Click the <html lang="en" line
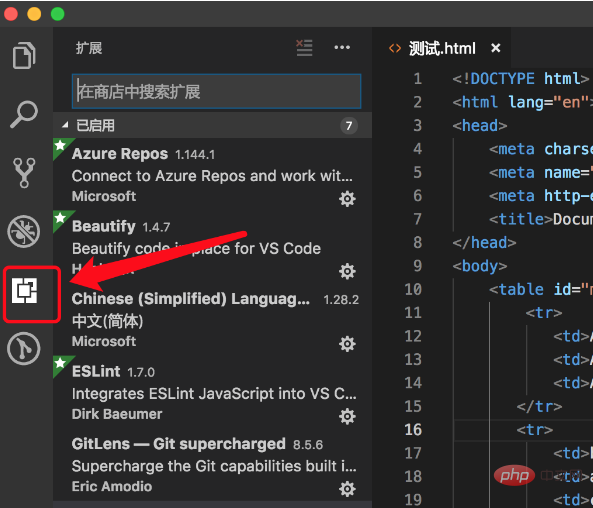The image size is (593, 508). pos(523,102)
